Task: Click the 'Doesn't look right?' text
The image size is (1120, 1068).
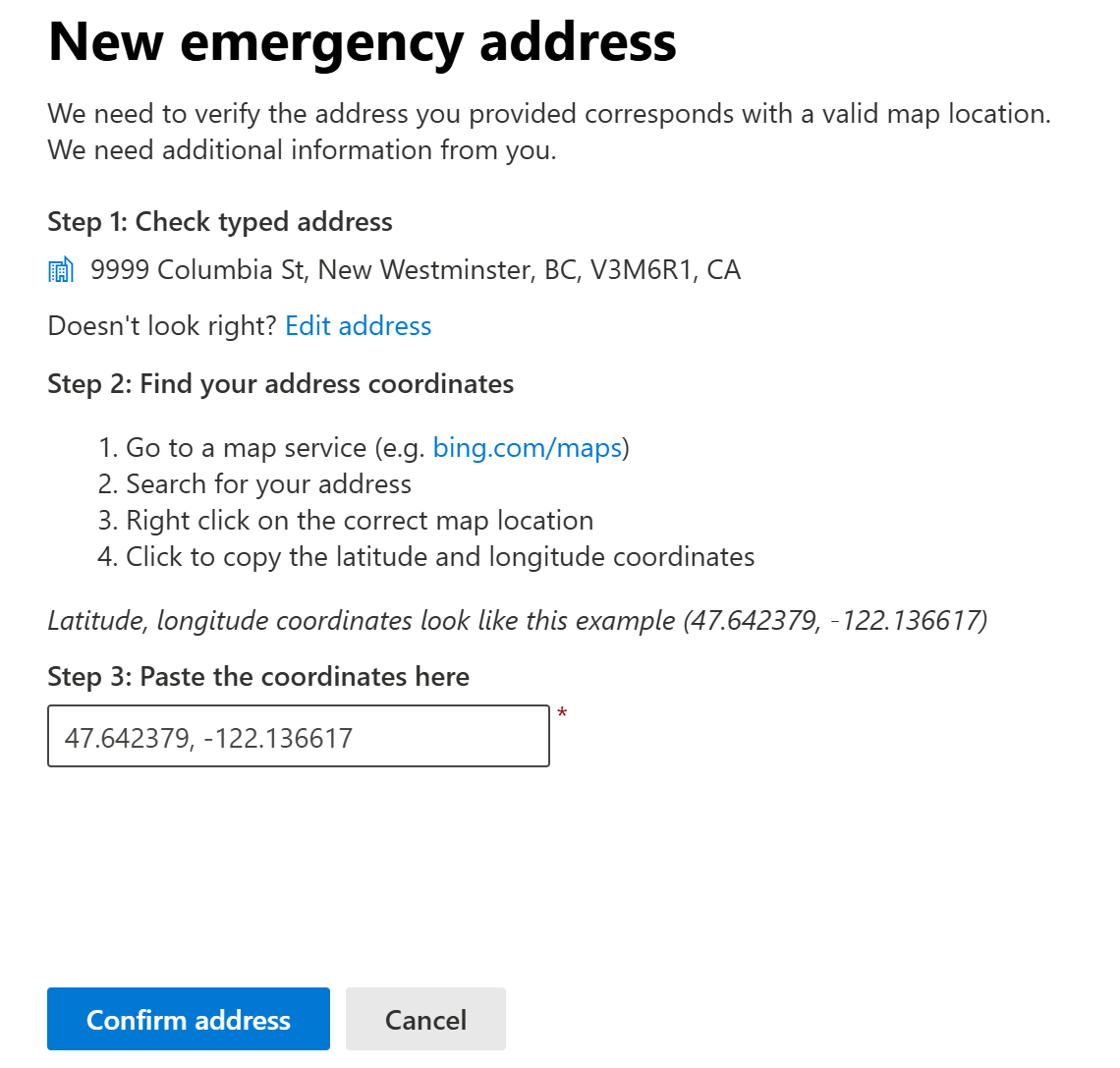Action: [x=162, y=326]
